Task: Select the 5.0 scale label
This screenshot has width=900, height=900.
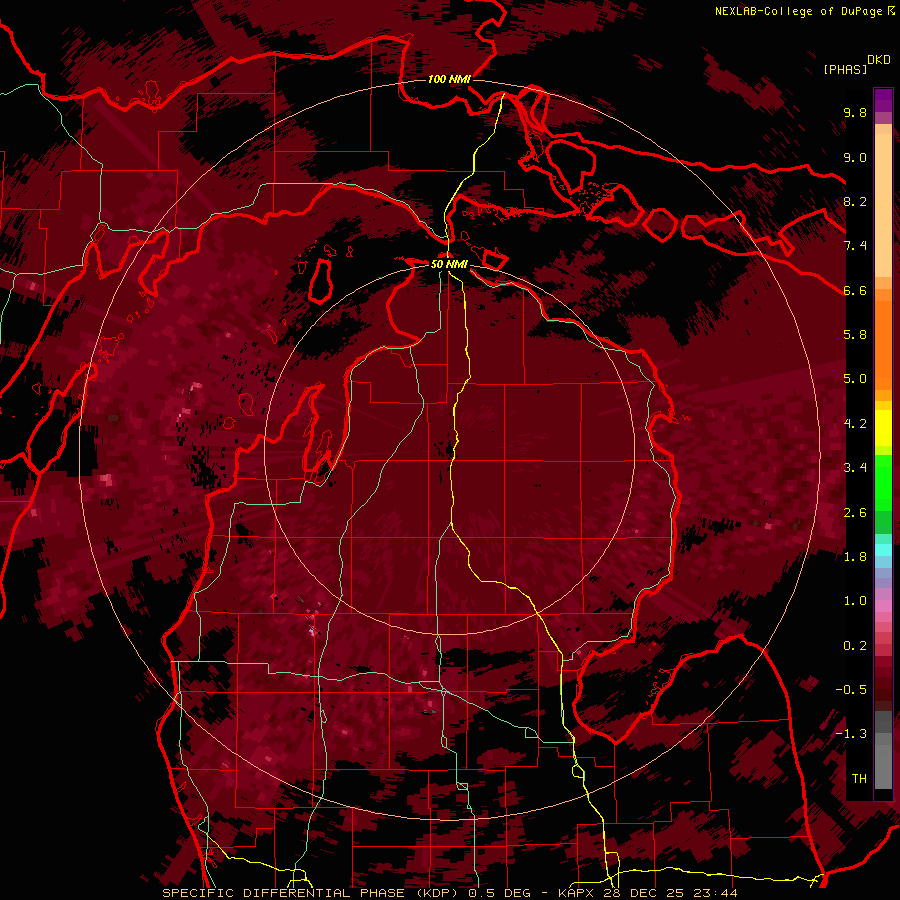Action: [855, 379]
